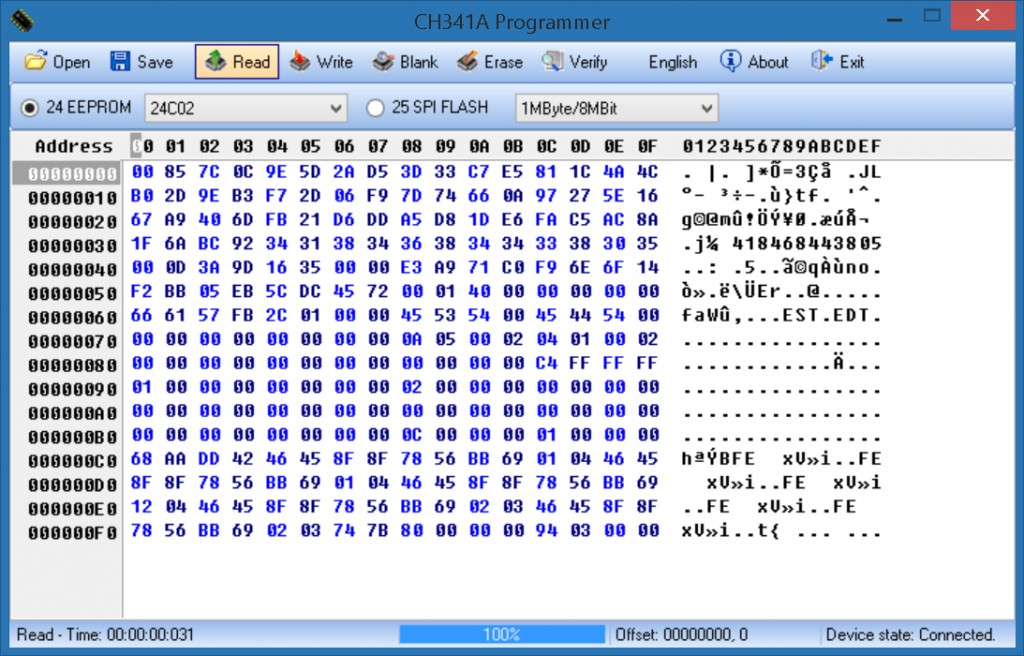1024x656 pixels.
Task: Select address row 00000060
Action: pyautogui.click(x=72, y=318)
